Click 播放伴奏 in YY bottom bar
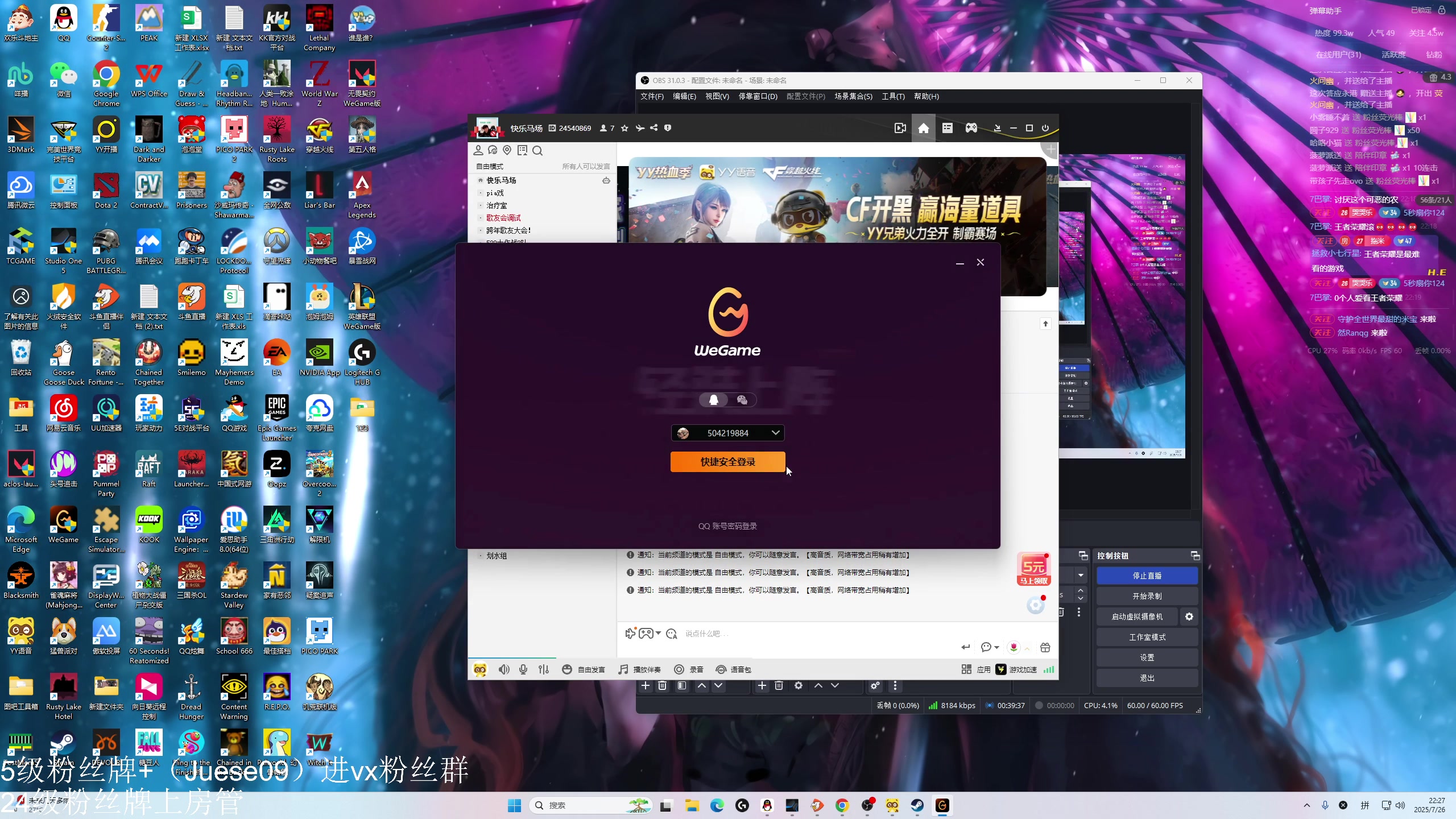Screen dimensions: 1456x819 click(640, 669)
